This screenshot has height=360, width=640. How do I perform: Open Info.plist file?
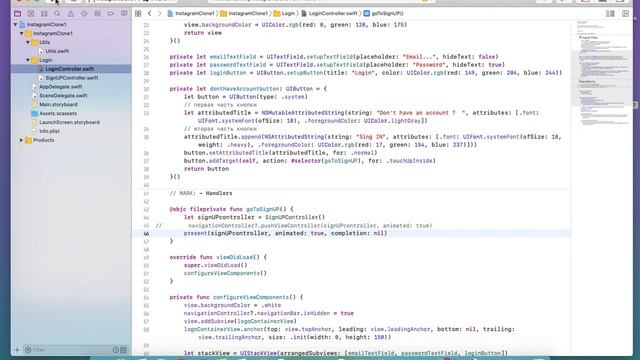point(49,131)
